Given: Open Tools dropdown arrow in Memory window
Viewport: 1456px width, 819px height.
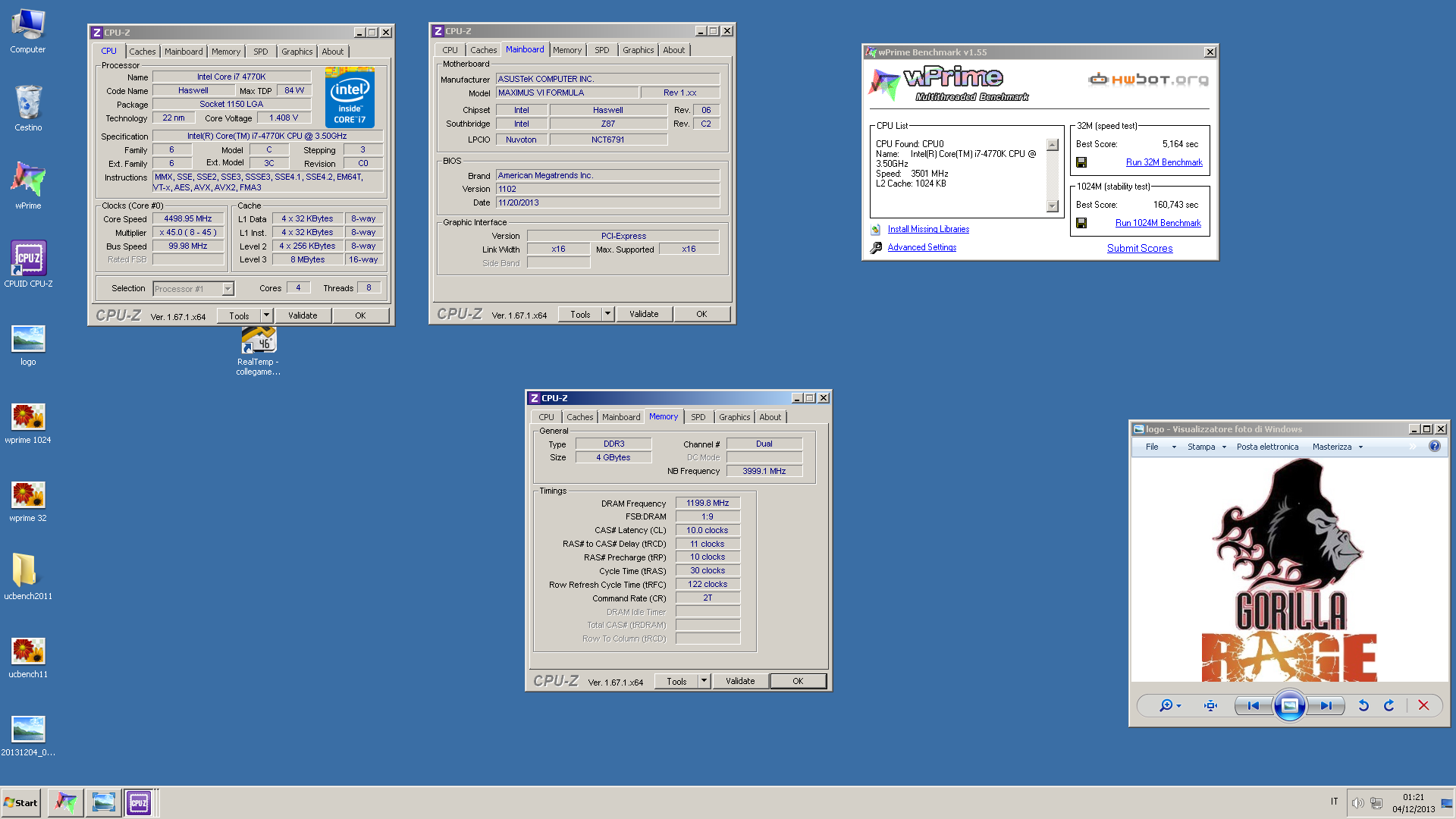Looking at the screenshot, I should (704, 681).
